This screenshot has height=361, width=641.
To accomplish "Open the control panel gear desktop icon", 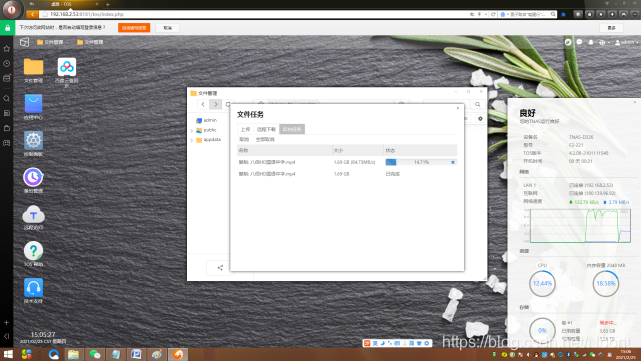I will pyautogui.click(x=33, y=140).
